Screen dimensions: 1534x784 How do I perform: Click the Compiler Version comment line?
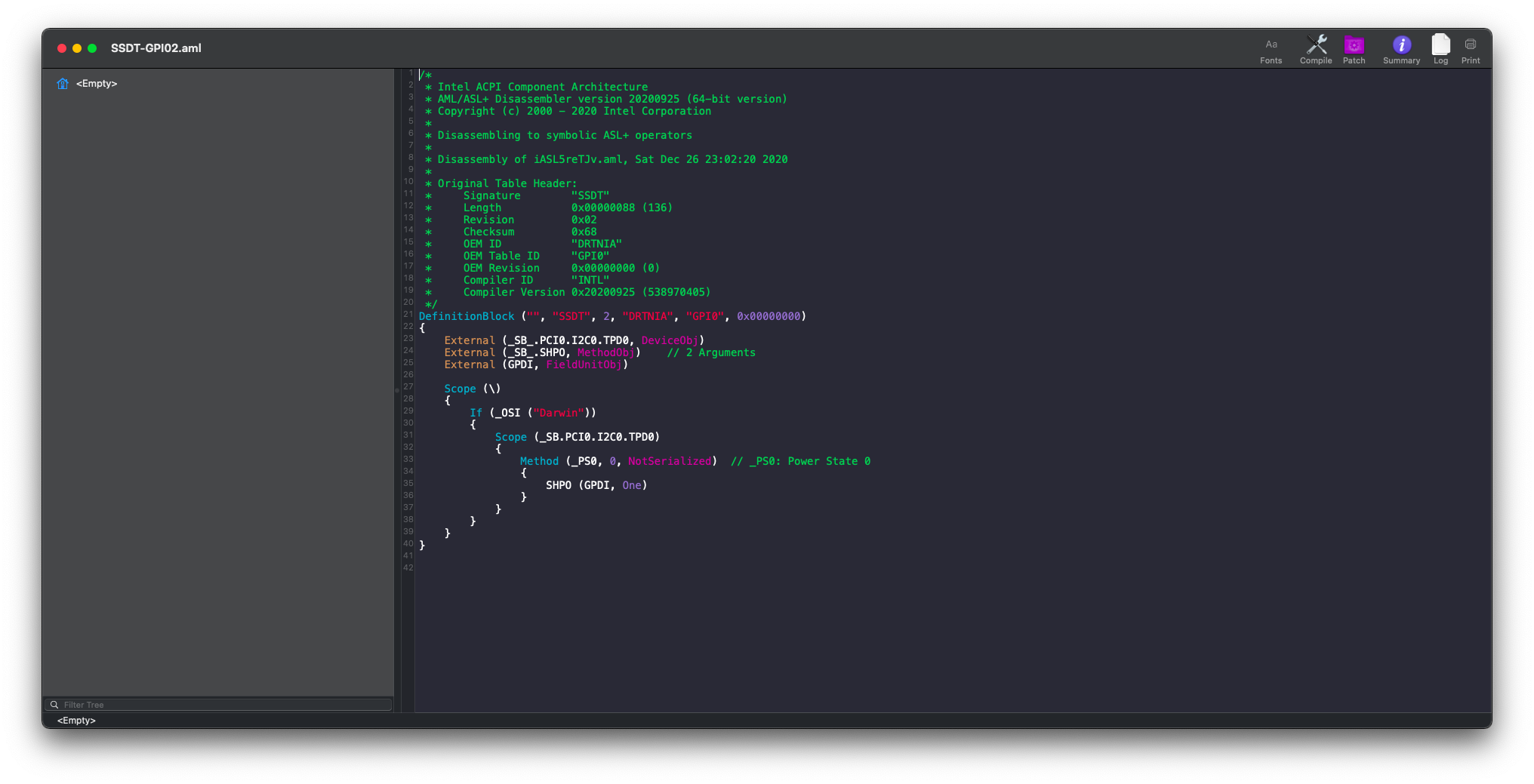[568, 292]
